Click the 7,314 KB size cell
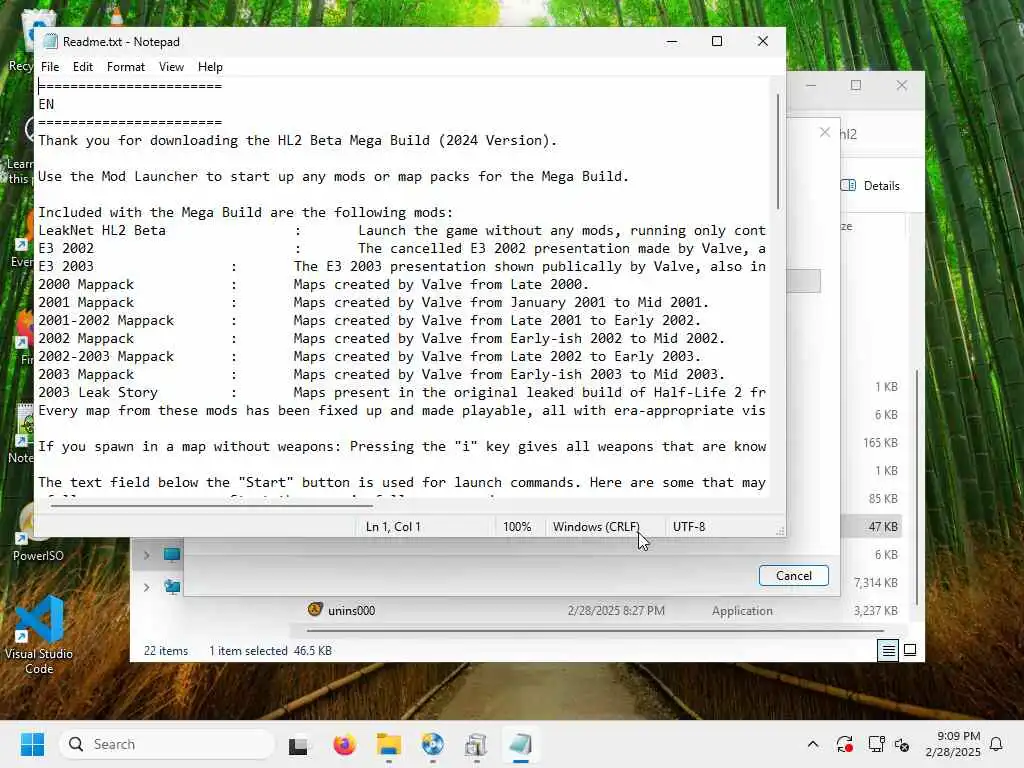Screen dimensions: 1024x768 tap(876, 583)
